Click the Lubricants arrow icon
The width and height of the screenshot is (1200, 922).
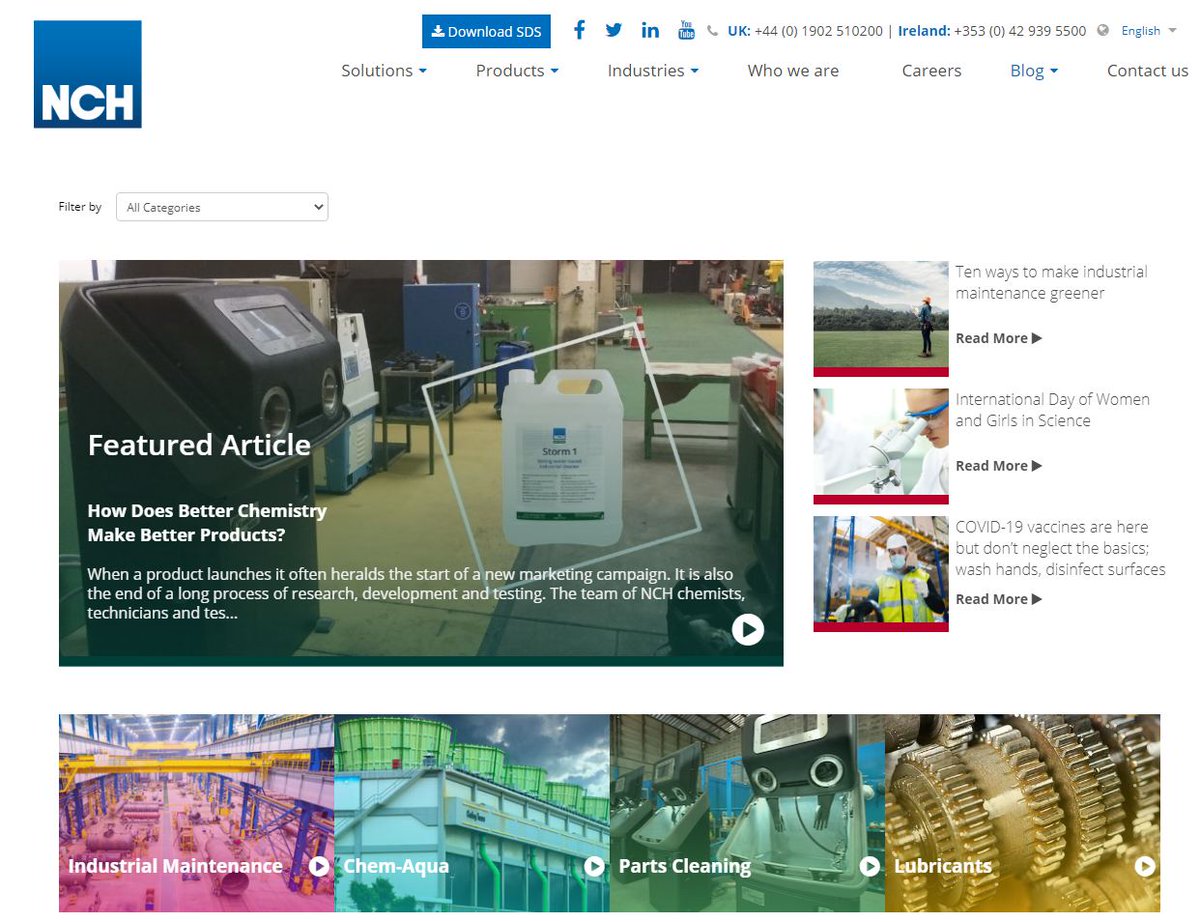(1145, 866)
